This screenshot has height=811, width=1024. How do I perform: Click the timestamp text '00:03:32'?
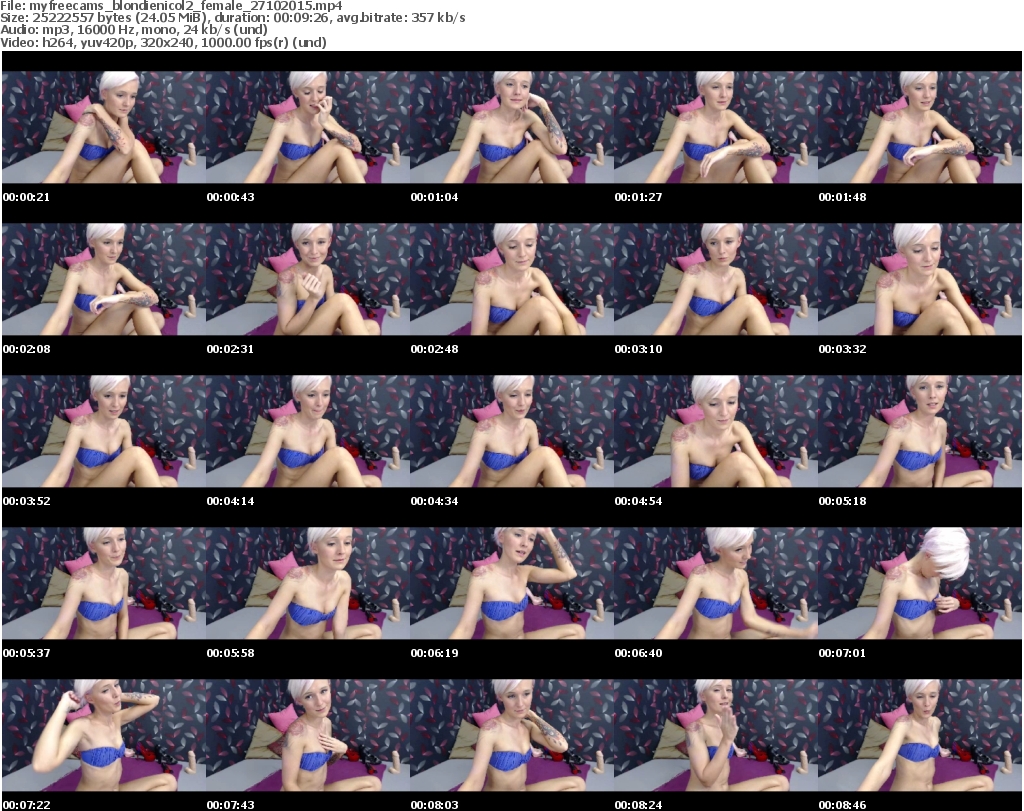pos(842,349)
